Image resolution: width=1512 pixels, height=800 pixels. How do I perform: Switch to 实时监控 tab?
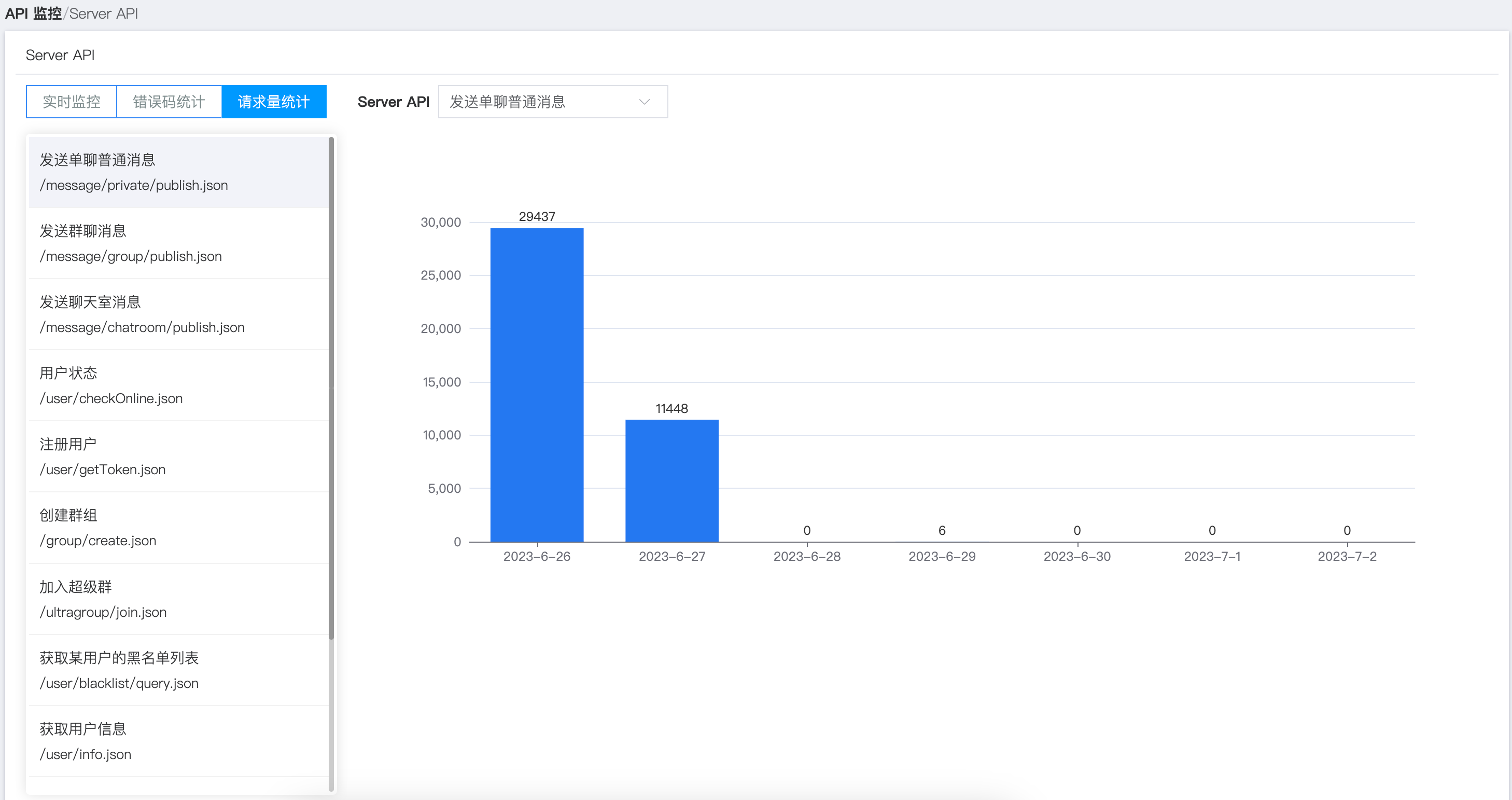click(x=72, y=102)
